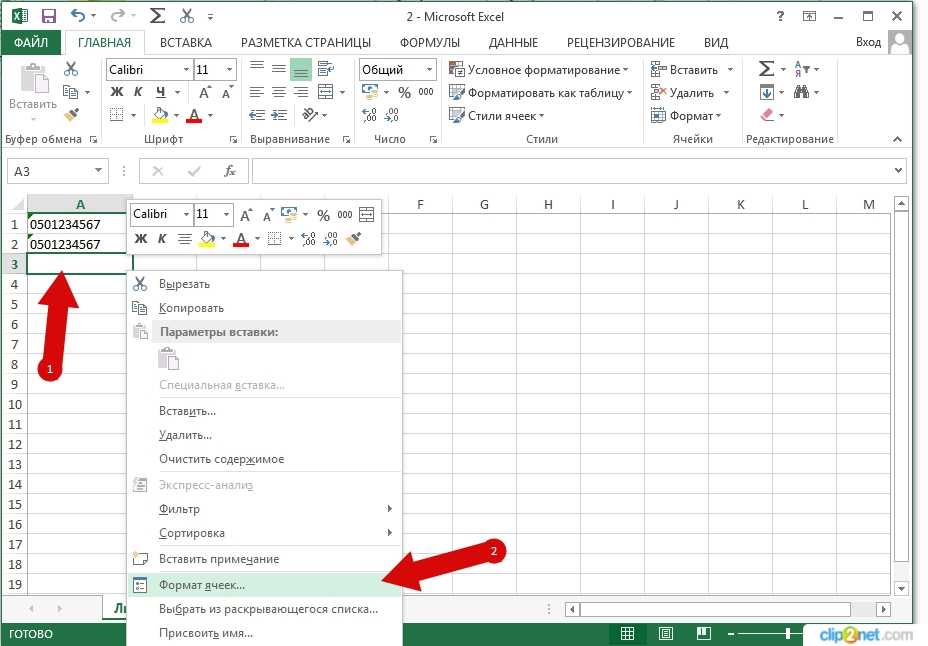The width and height of the screenshot is (928, 646).
Task: Open ribbon font size 11 dropdown
Action: (230, 70)
